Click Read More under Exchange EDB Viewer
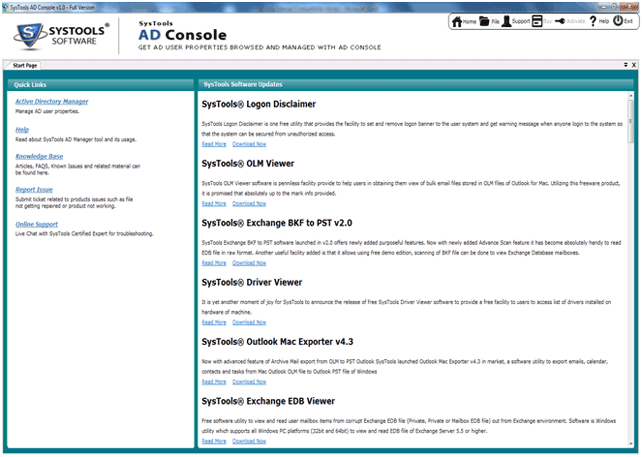The height and width of the screenshot is (457, 642). click(214, 441)
